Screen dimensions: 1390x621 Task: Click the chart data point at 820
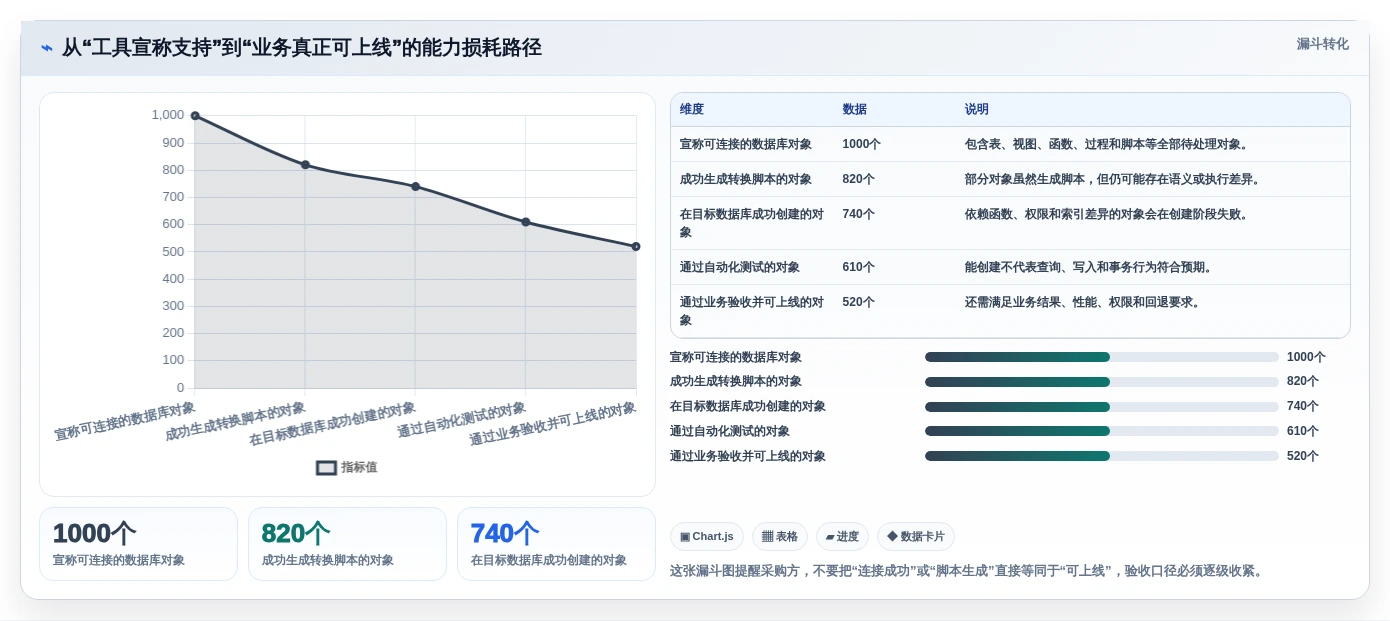click(305, 165)
